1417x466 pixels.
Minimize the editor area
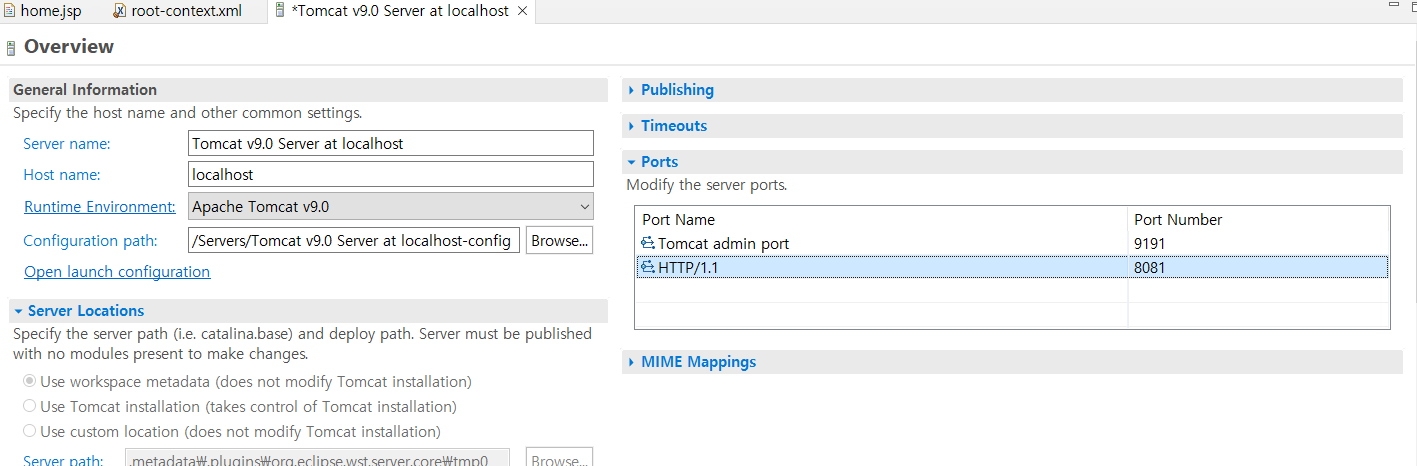(x=1393, y=6)
